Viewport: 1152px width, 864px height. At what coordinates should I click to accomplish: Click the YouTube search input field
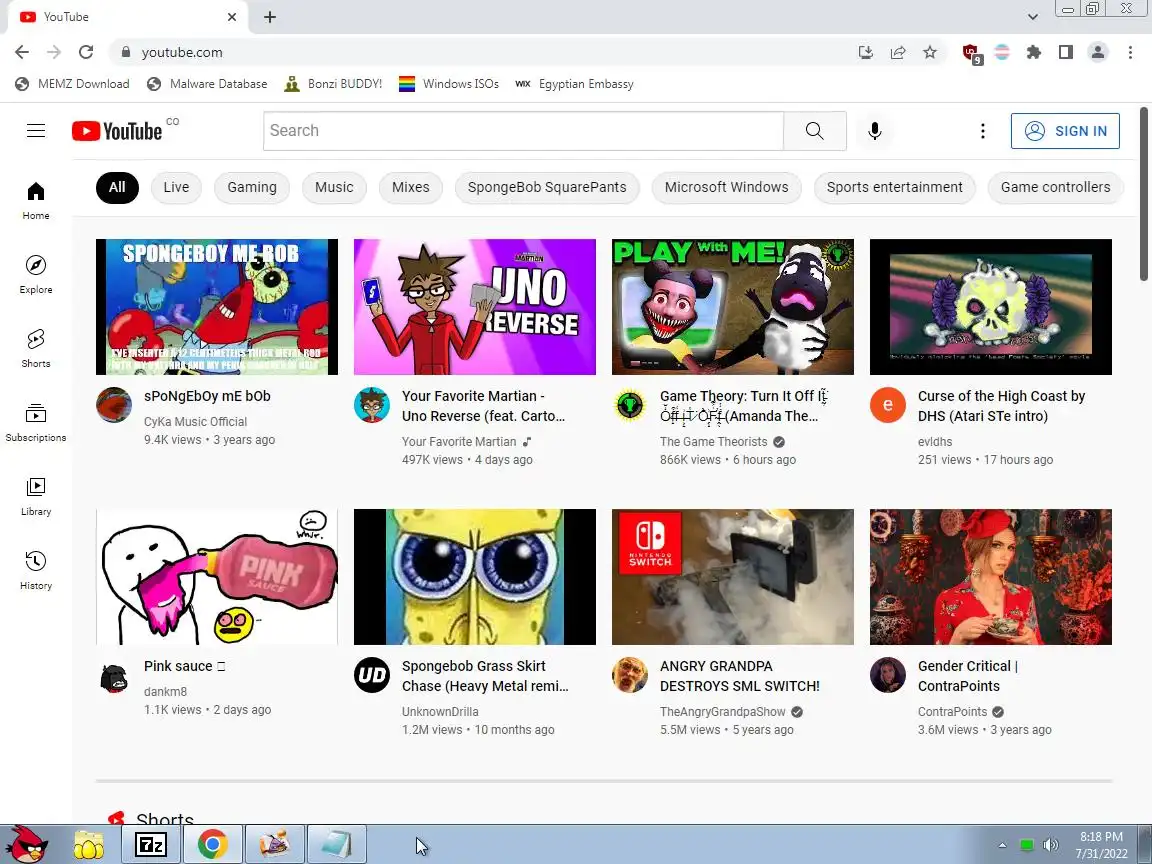tap(523, 131)
